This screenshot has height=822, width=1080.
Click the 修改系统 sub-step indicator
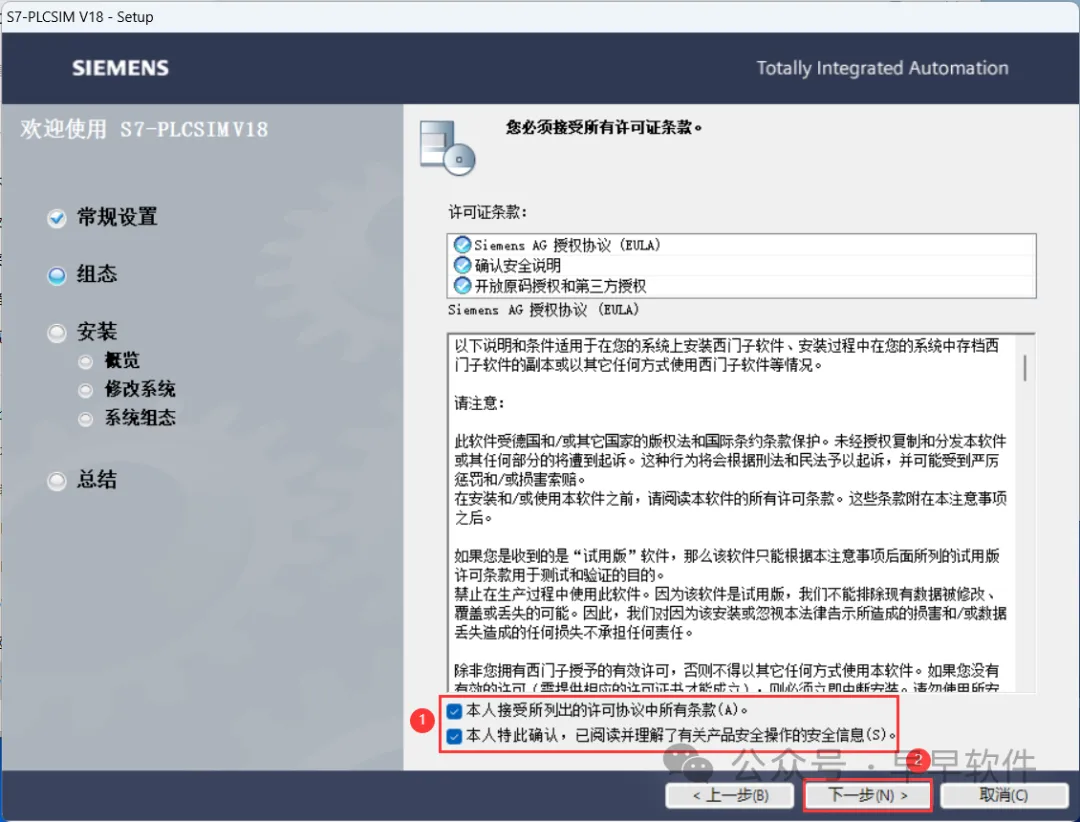(x=85, y=391)
